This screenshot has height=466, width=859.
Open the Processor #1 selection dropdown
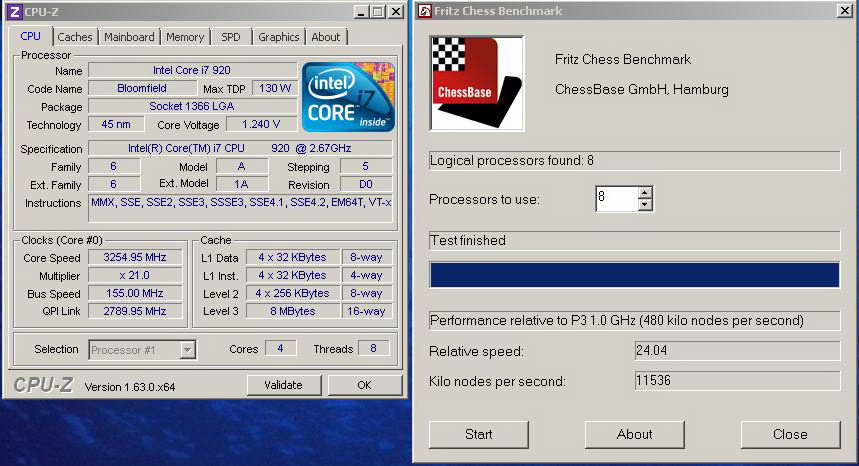coord(187,349)
